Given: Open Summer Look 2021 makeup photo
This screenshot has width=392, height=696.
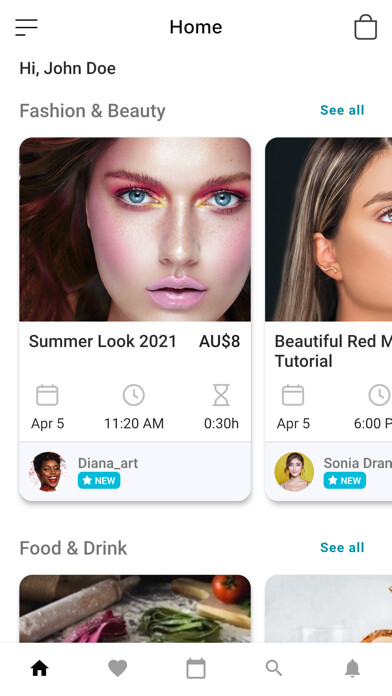Looking at the screenshot, I should click(x=135, y=229).
